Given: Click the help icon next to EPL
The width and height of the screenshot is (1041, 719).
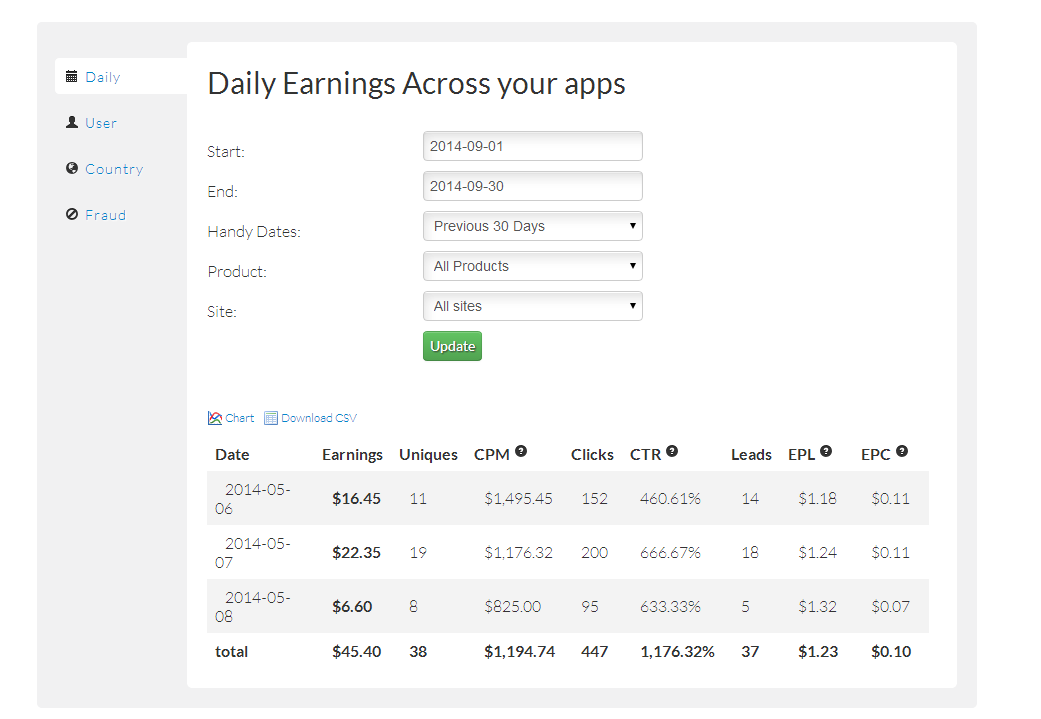Looking at the screenshot, I should [826, 452].
